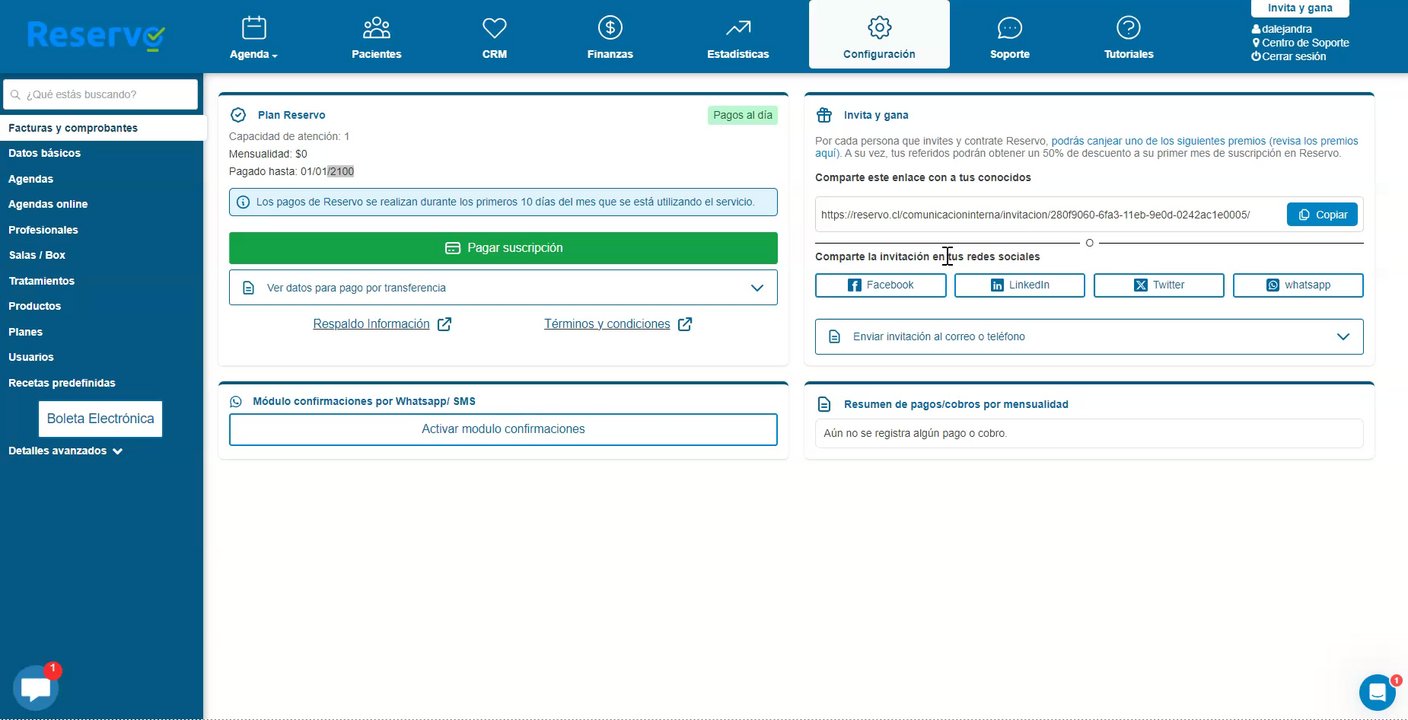Select Profesionales in the sidebar

click(x=43, y=230)
